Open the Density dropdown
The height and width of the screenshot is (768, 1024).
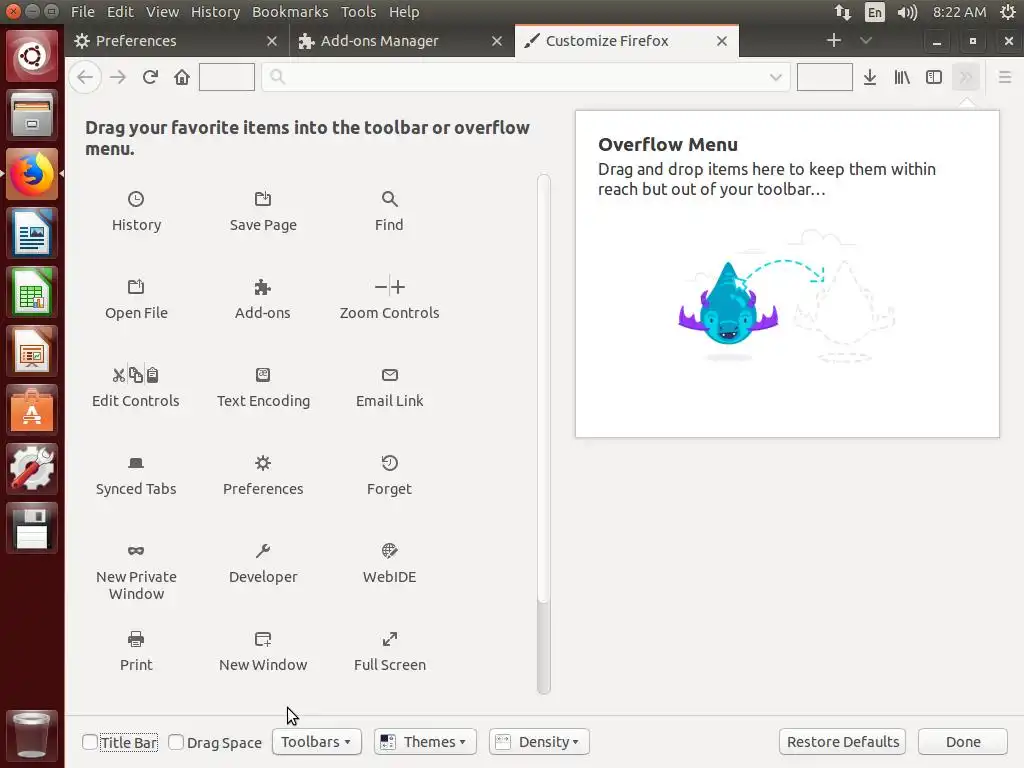tap(539, 742)
